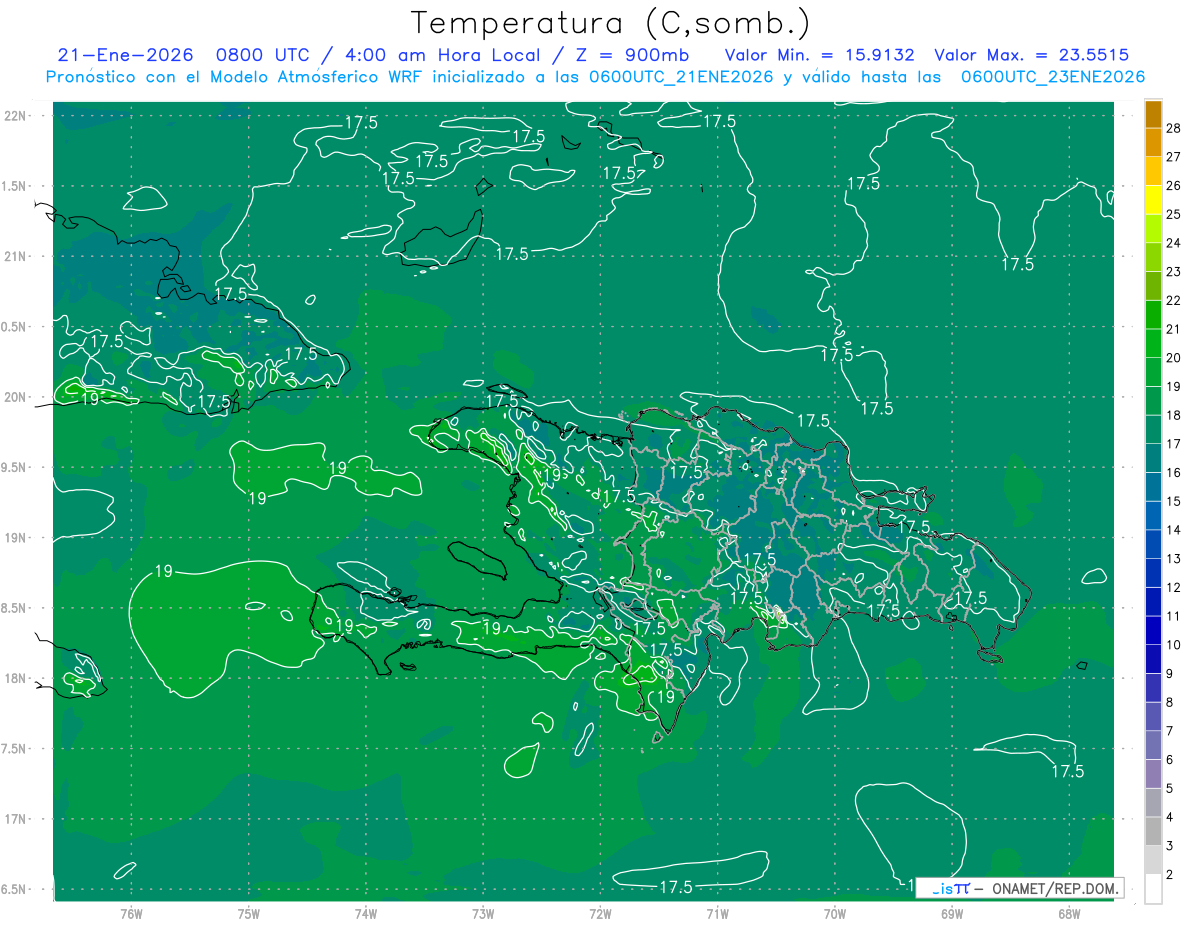Click the "28" color scale label
The width and height of the screenshot is (1200, 927).
[x=1174, y=128]
